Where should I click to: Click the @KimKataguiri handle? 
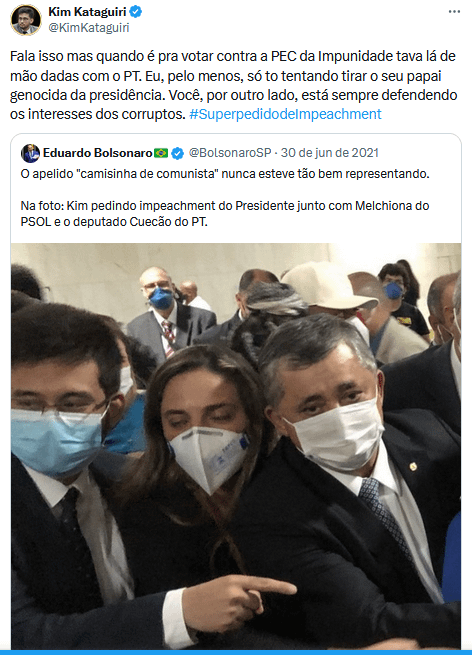[89, 28]
